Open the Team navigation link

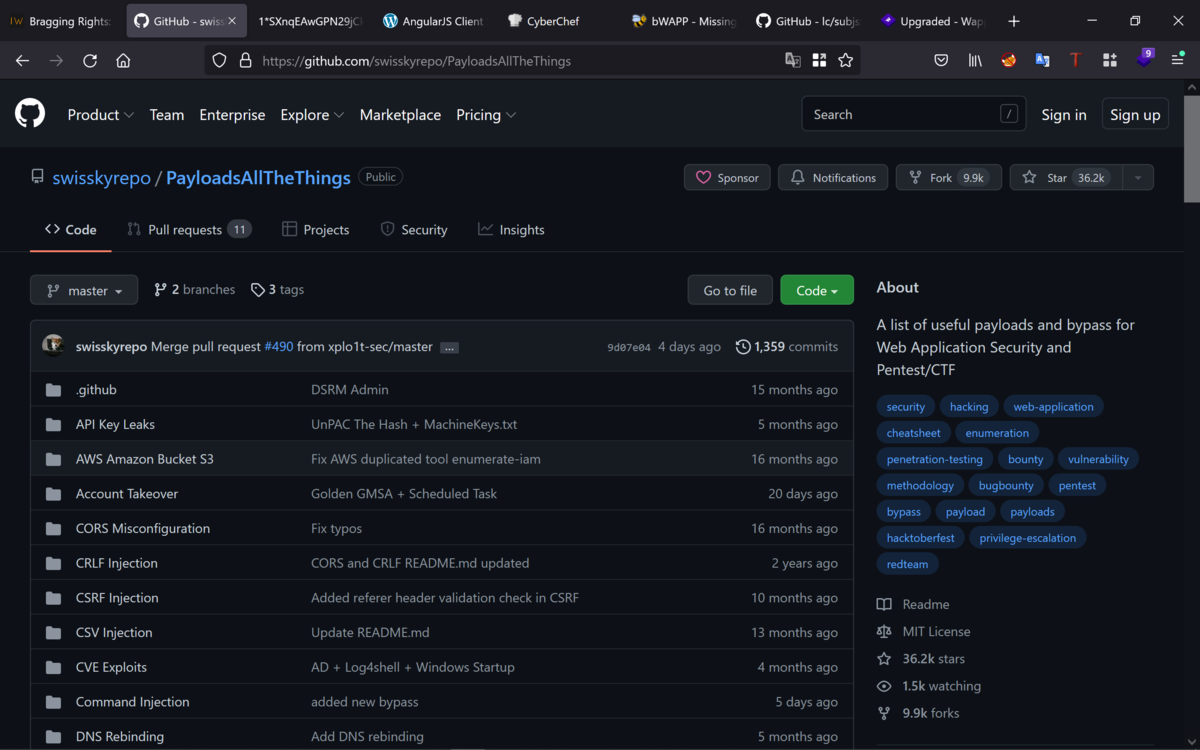pos(167,115)
